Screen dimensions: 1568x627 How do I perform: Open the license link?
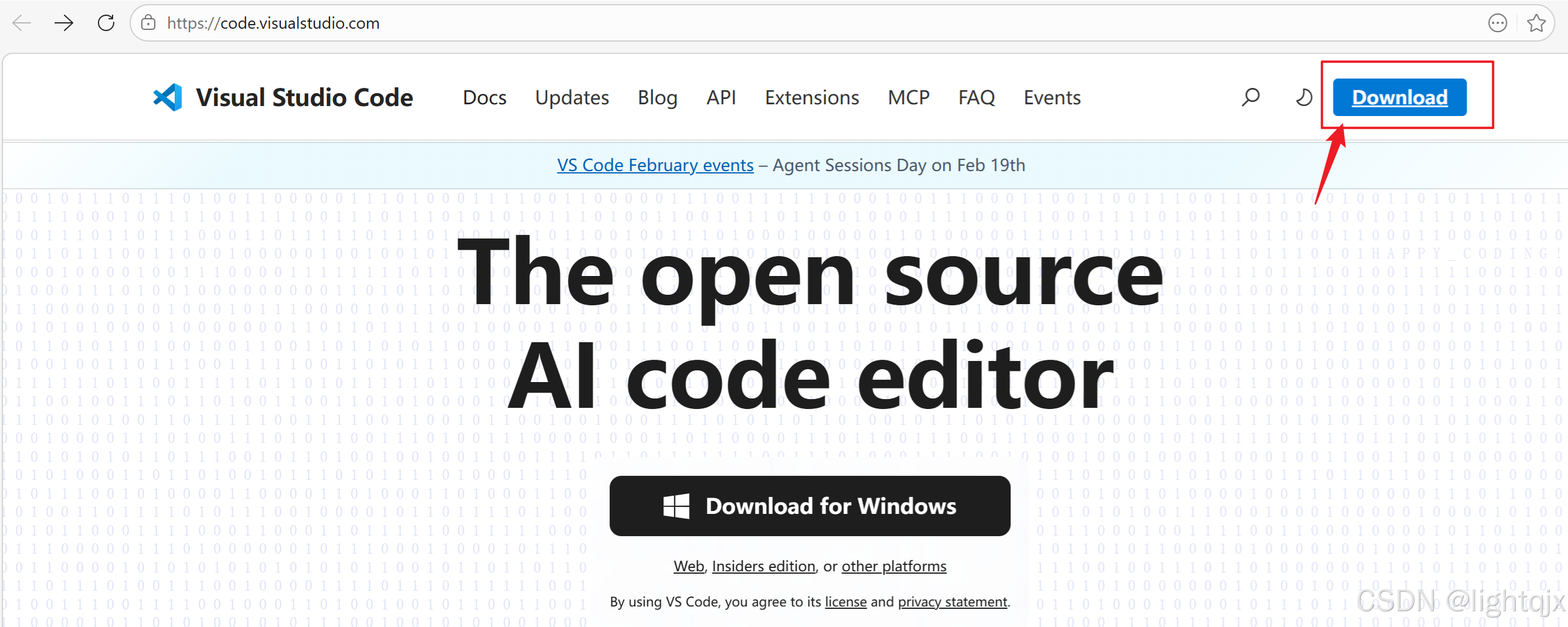pyautogui.click(x=845, y=601)
